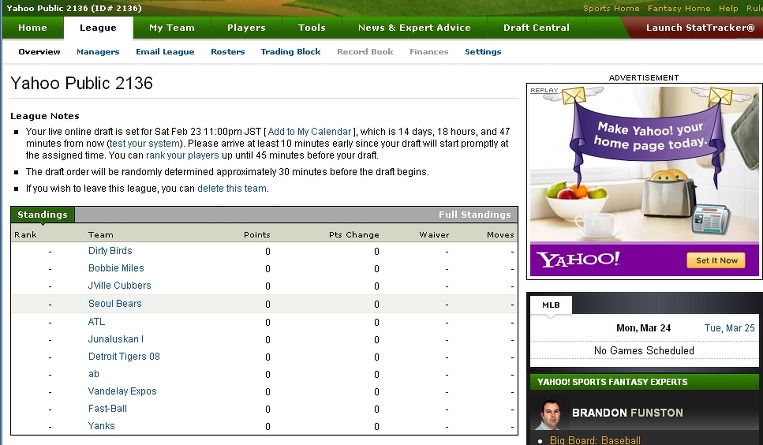Click Yahoo! logo in ad
The width and height of the screenshot is (763, 445).
click(x=578, y=260)
